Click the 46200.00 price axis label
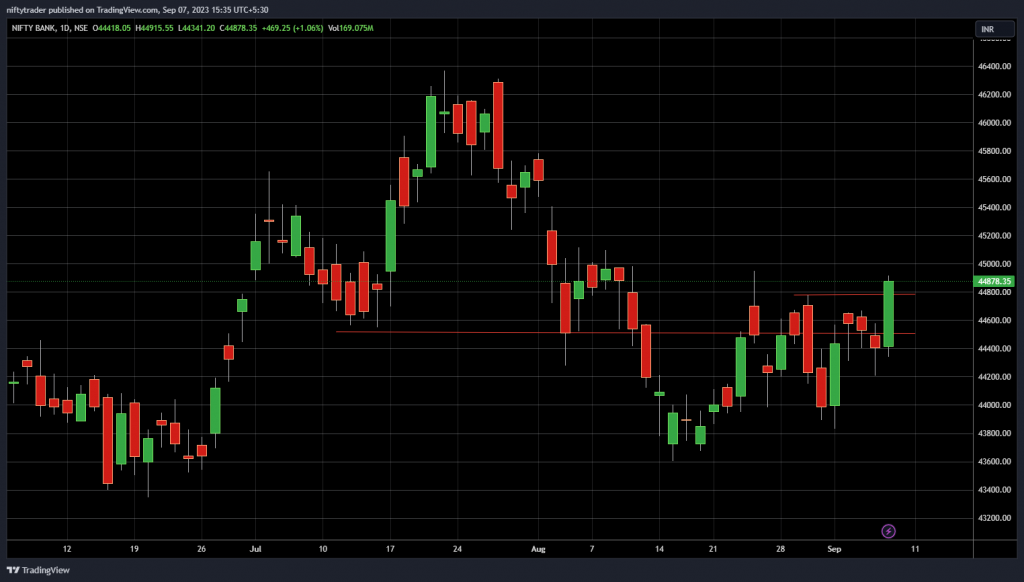Viewport: 1024px width, 582px height. click(x=994, y=95)
